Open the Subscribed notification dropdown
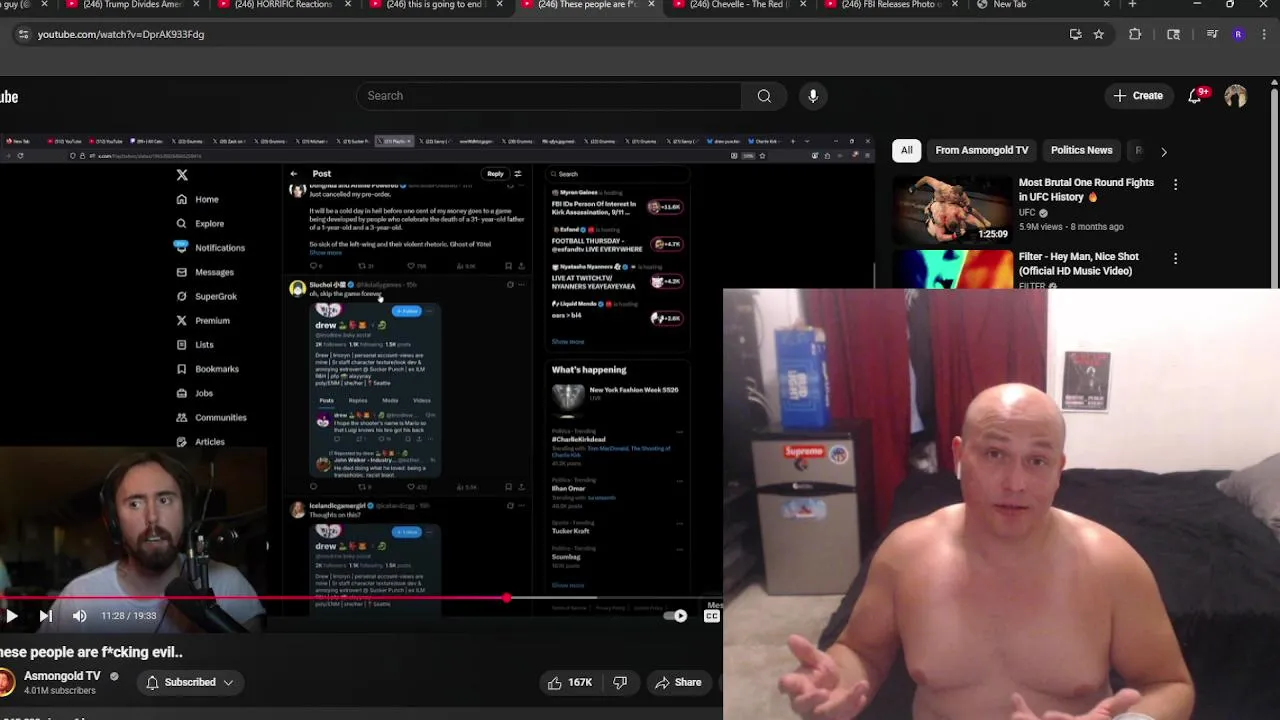Viewport: 1280px width, 720px height. (x=189, y=682)
